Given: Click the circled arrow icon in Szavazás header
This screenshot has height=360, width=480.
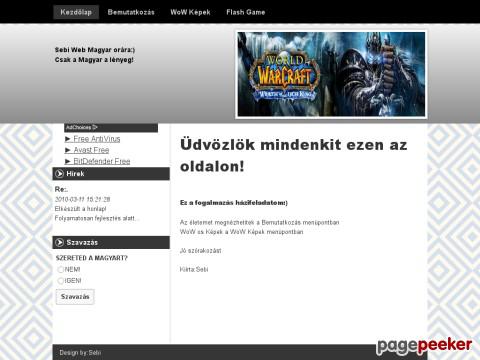Looking at the screenshot, I should [x=60, y=242].
